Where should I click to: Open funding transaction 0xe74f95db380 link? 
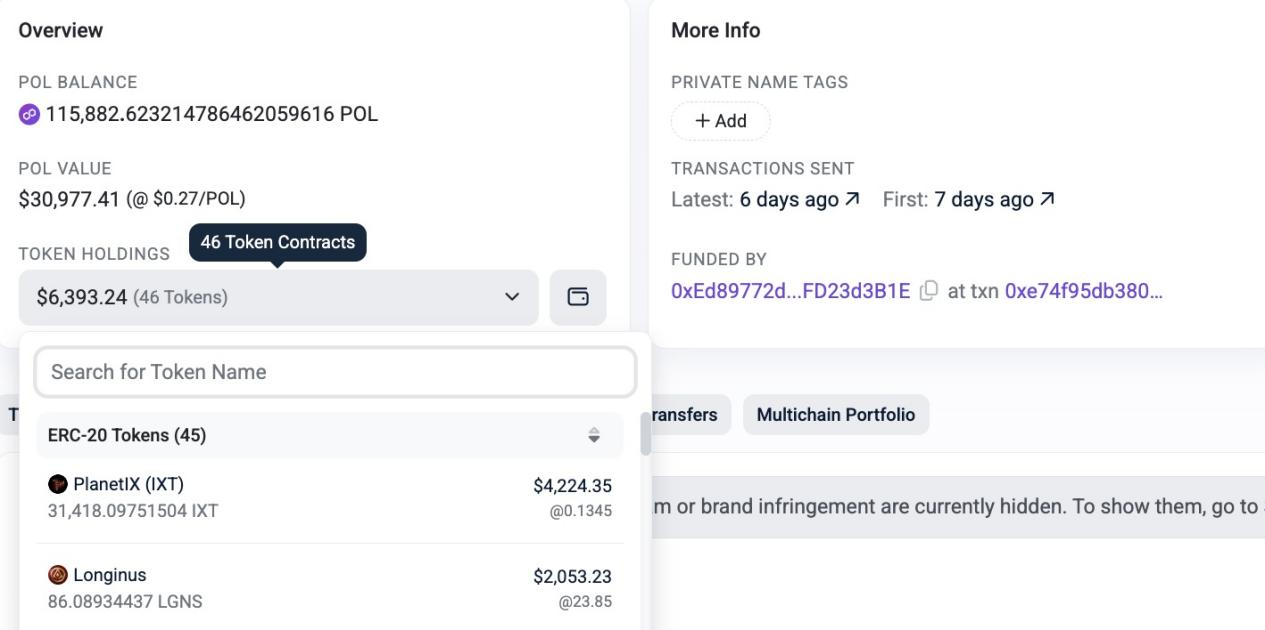click(1083, 292)
